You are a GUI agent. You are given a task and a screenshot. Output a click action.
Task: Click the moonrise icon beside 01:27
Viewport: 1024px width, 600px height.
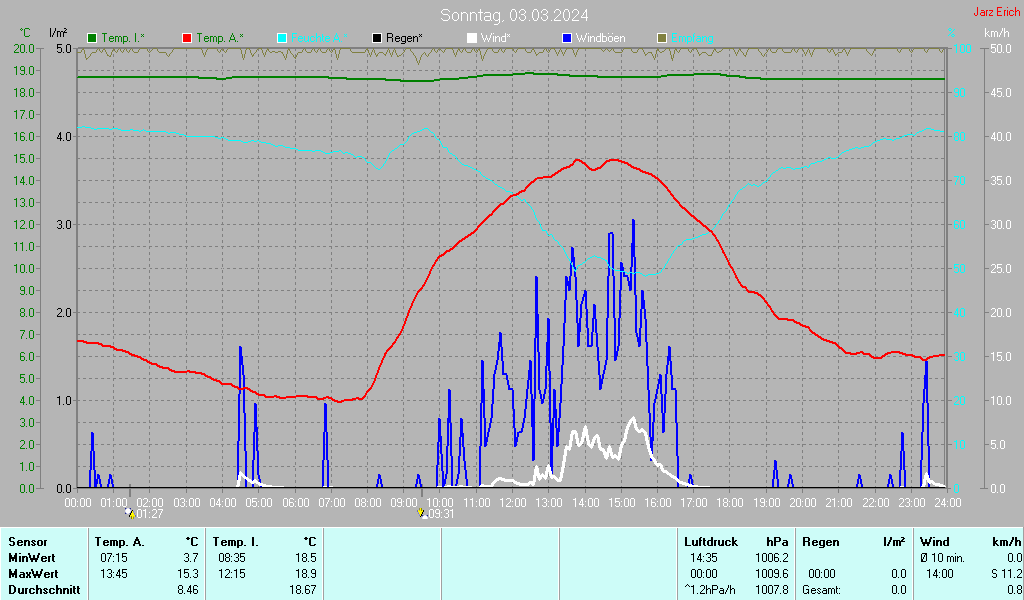(131, 514)
